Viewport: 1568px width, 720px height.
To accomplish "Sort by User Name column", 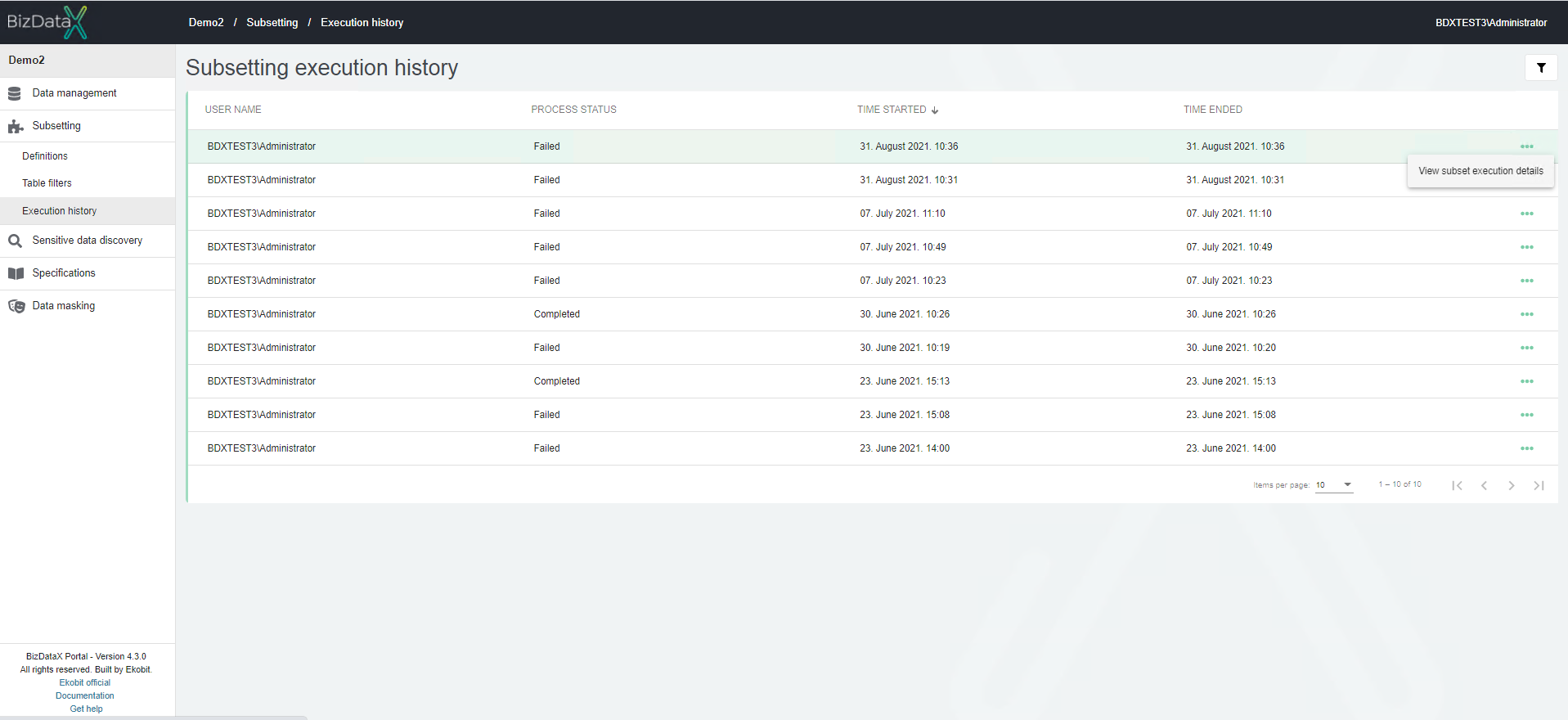I will tap(233, 110).
